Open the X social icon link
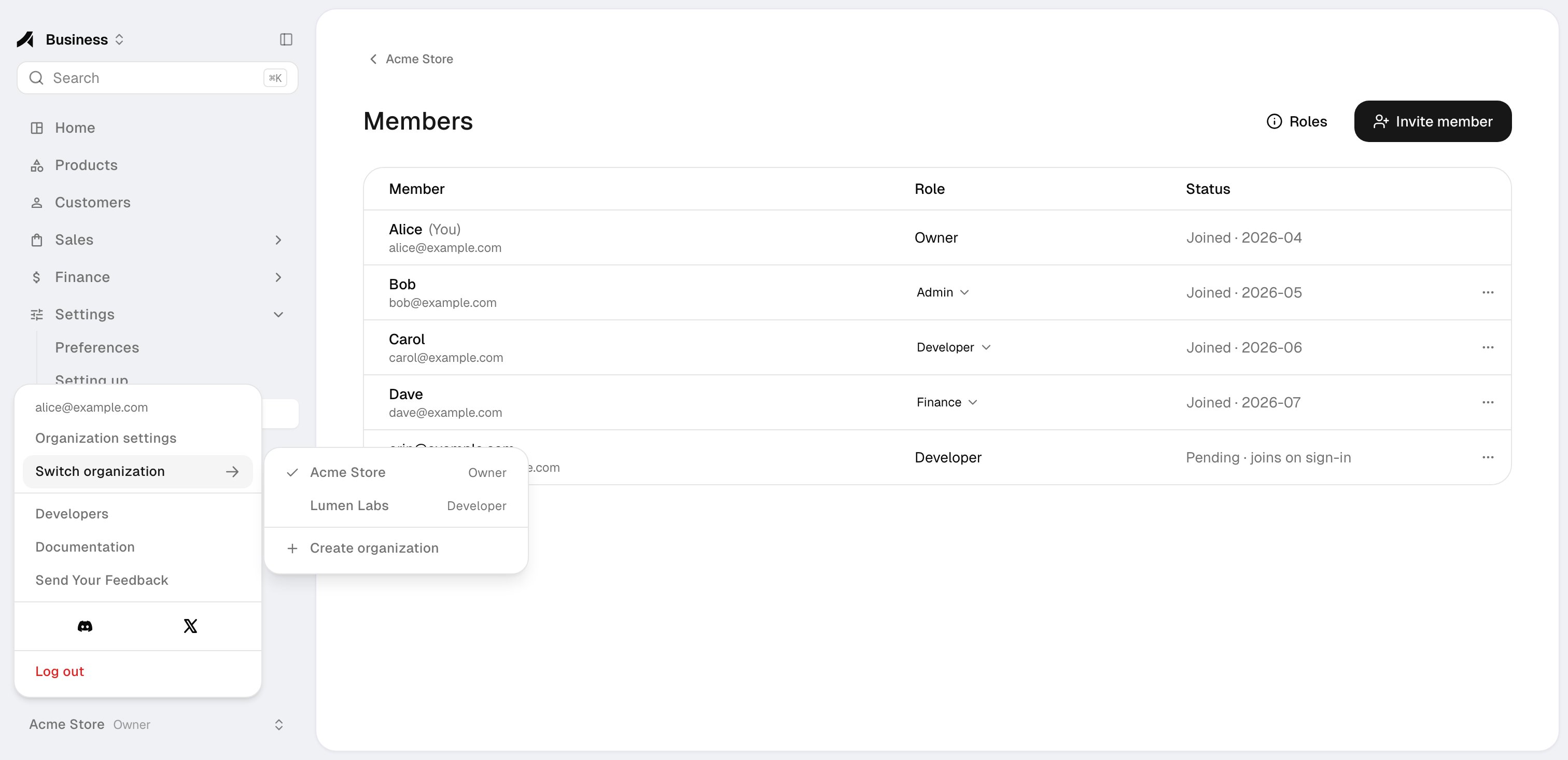Image resolution: width=1568 pixels, height=760 pixels. coord(190,626)
